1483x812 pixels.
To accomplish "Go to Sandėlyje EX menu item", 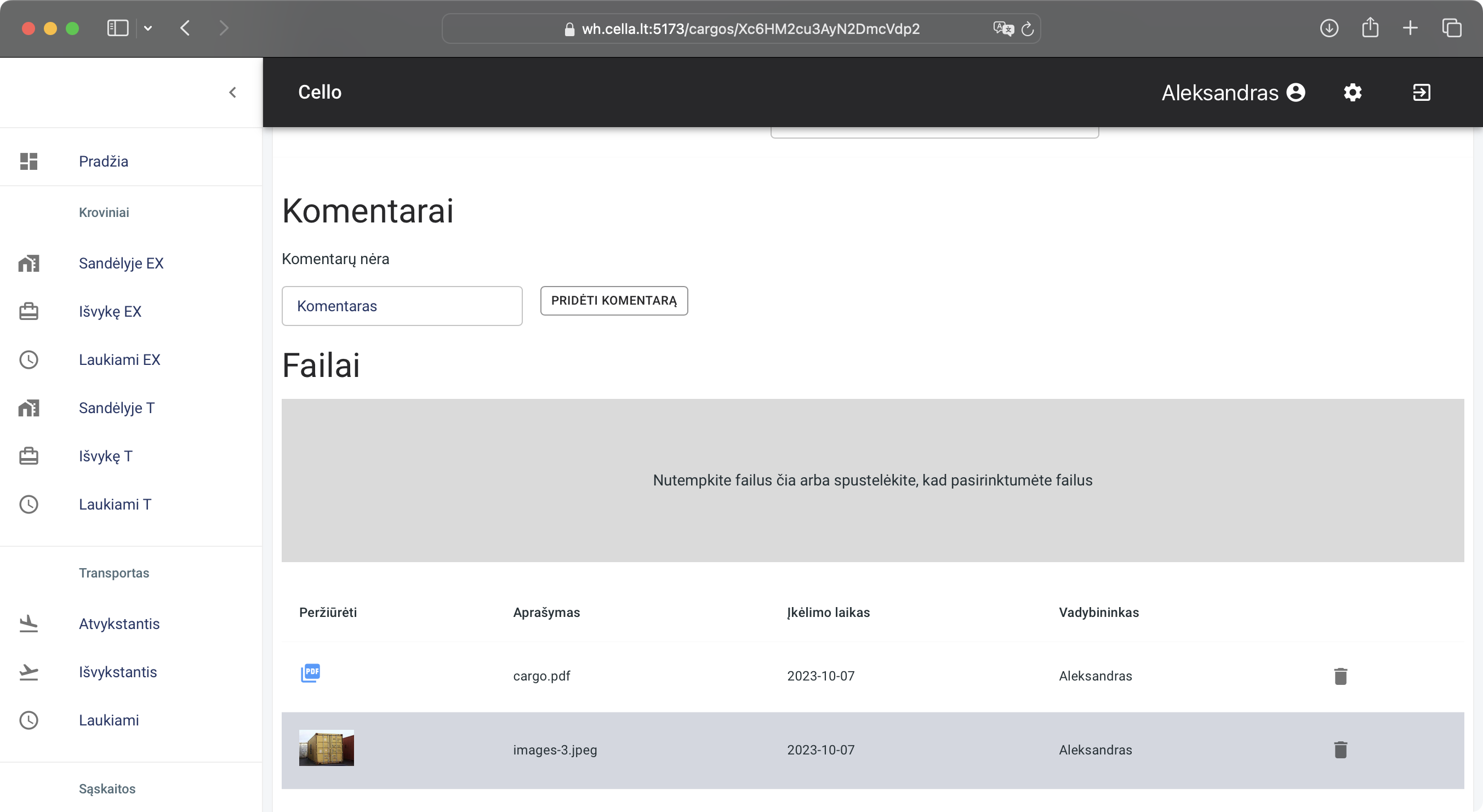I will click(x=121, y=264).
